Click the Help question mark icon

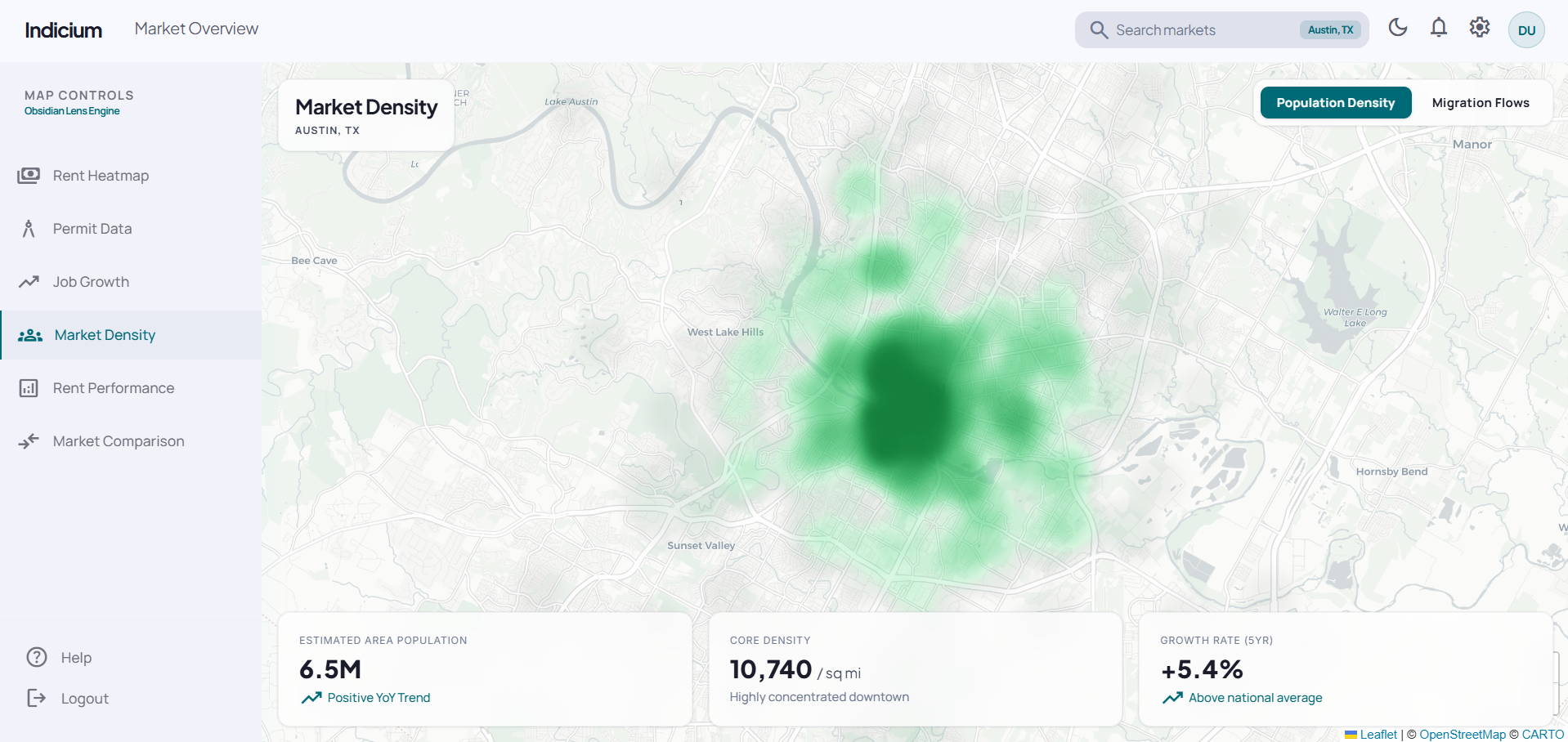pyautogui.click(x=37, y=657)
